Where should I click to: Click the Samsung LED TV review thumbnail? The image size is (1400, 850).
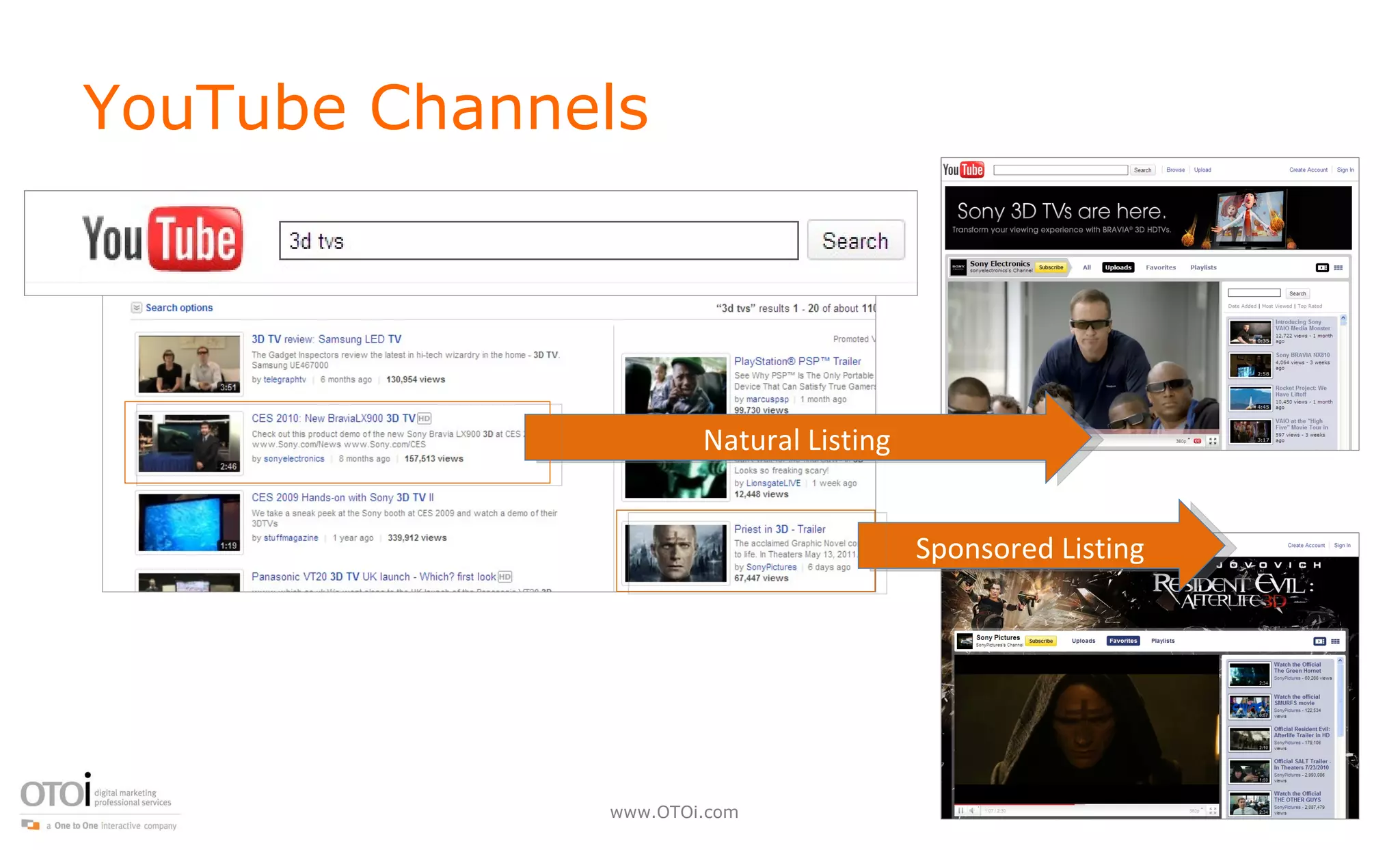tap(189, 364)
